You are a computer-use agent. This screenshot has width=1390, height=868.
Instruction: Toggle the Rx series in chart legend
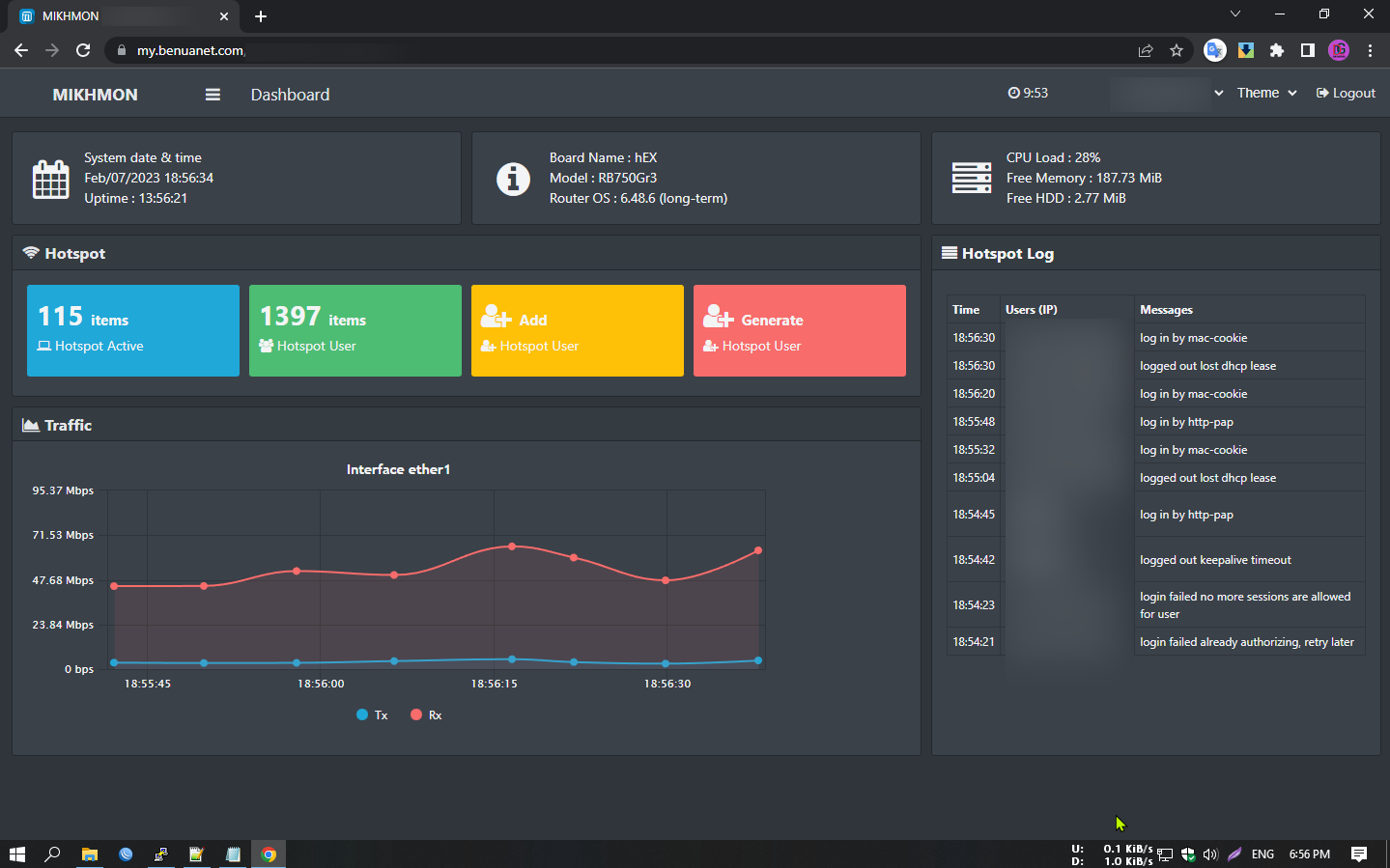426,715
